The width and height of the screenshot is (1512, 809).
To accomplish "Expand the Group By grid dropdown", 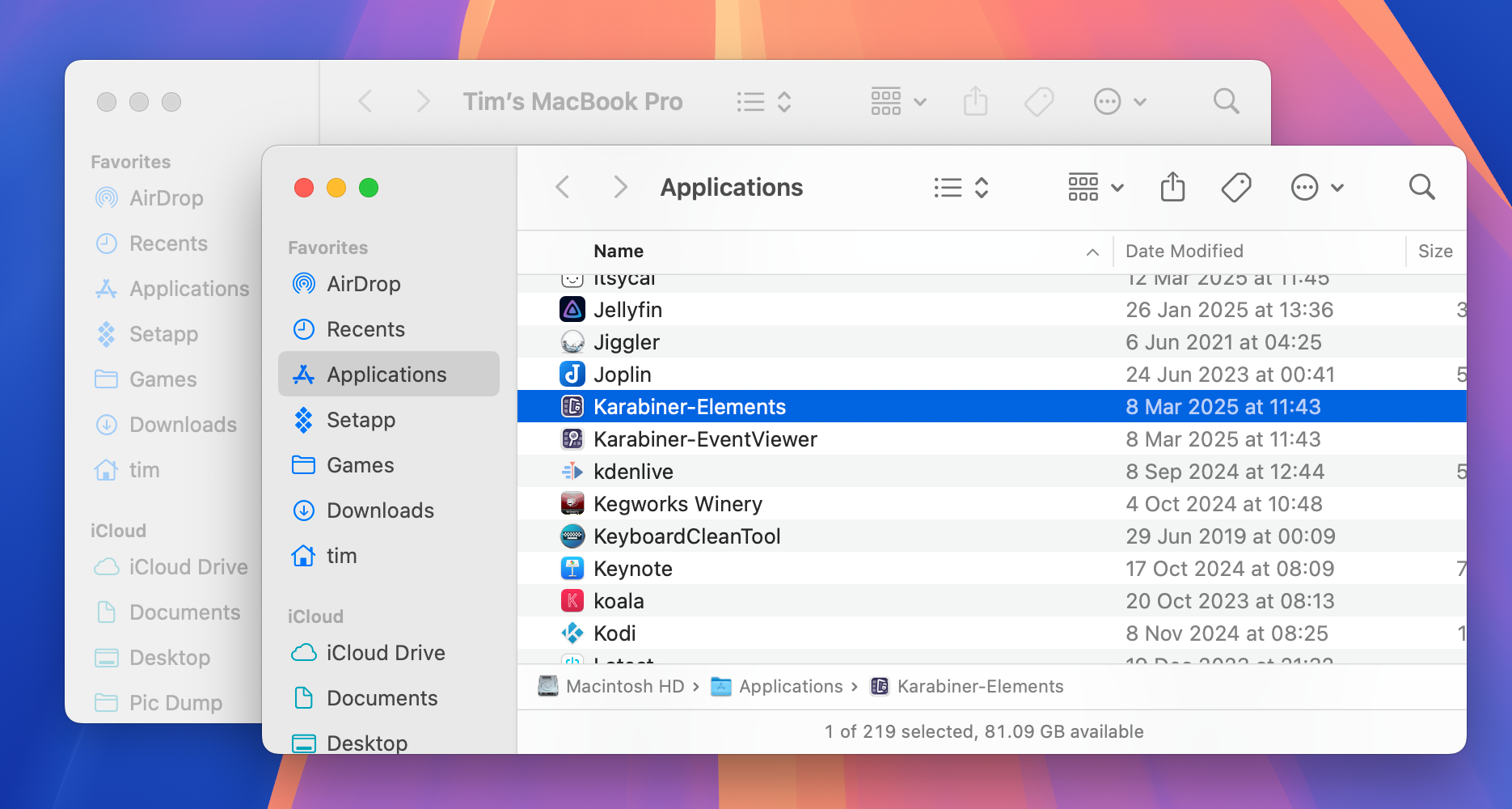I will pyautogui.click(x=1096, y=188).
